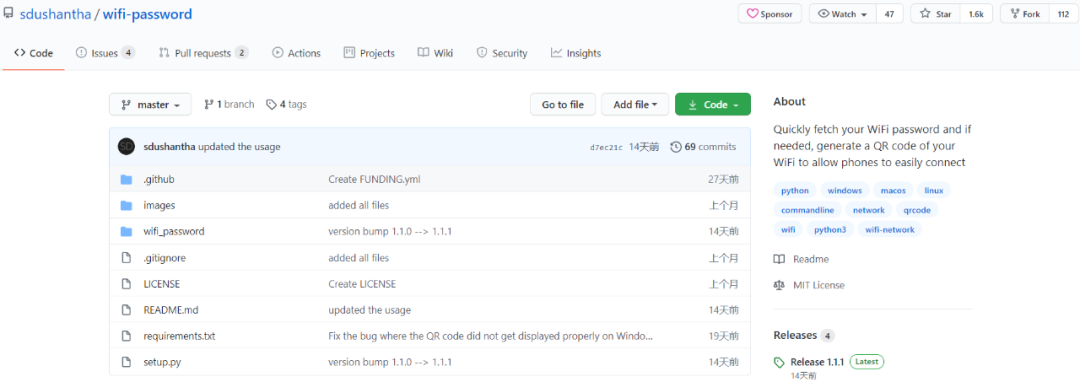Screen dimensions: 1080x382
Task: Open commit hash d7ec21c
Action: point(606,147)
